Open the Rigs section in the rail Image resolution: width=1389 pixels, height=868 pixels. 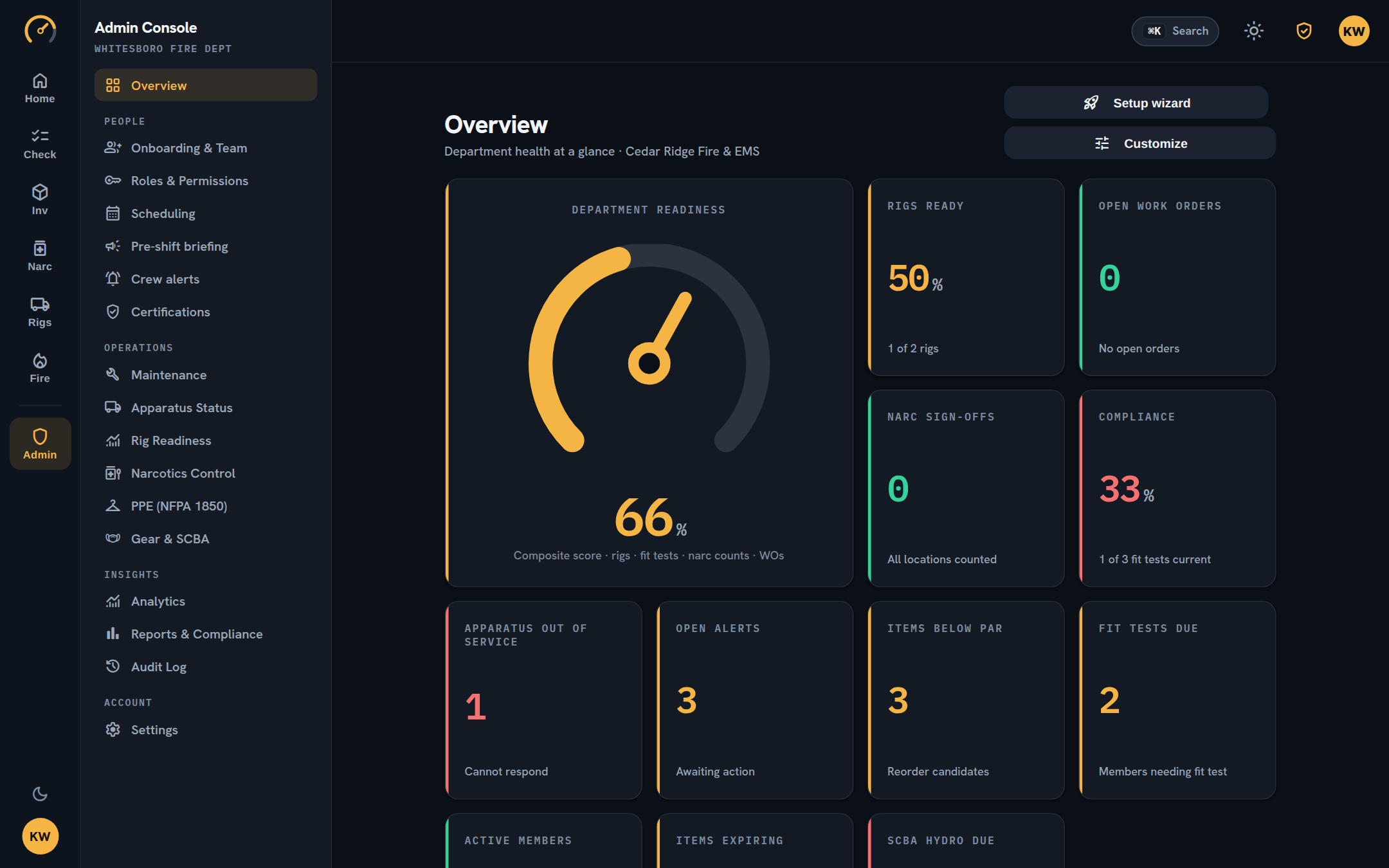coord(40,312)
